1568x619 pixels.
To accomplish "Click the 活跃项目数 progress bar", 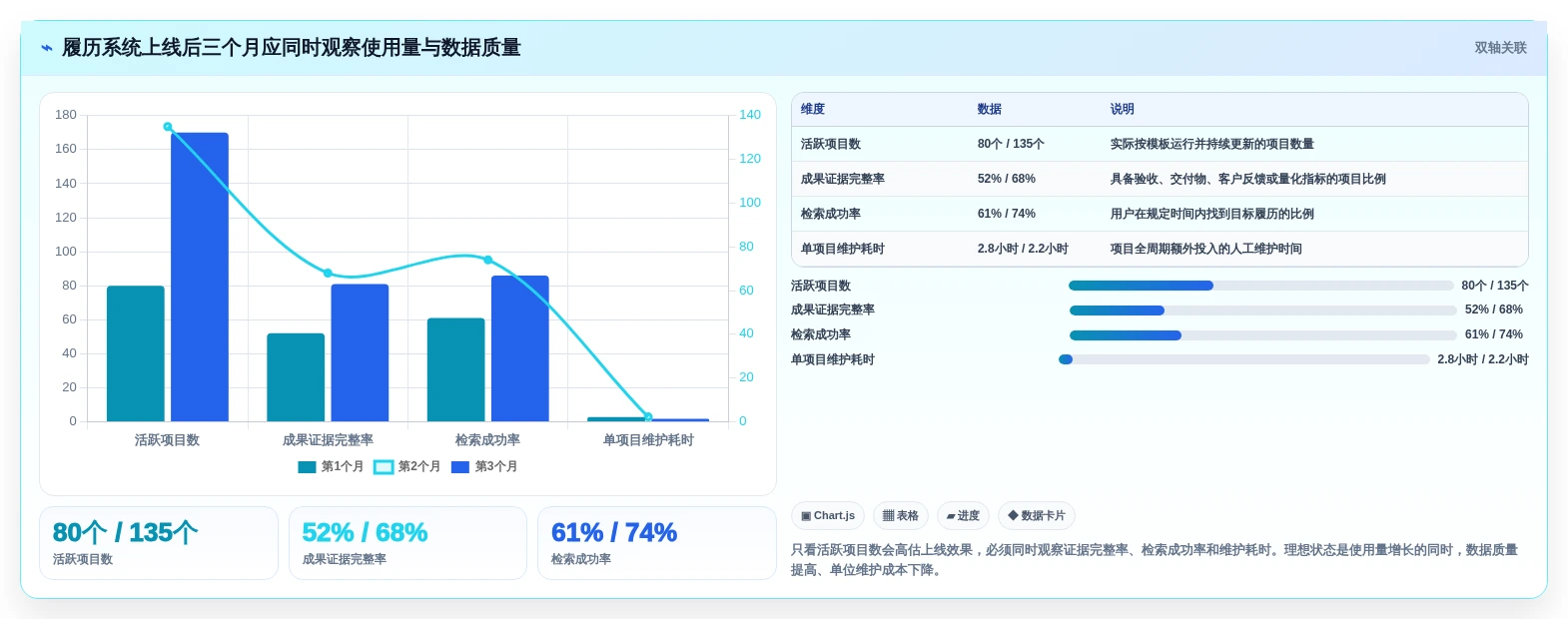I will (x=1261, y=286).
